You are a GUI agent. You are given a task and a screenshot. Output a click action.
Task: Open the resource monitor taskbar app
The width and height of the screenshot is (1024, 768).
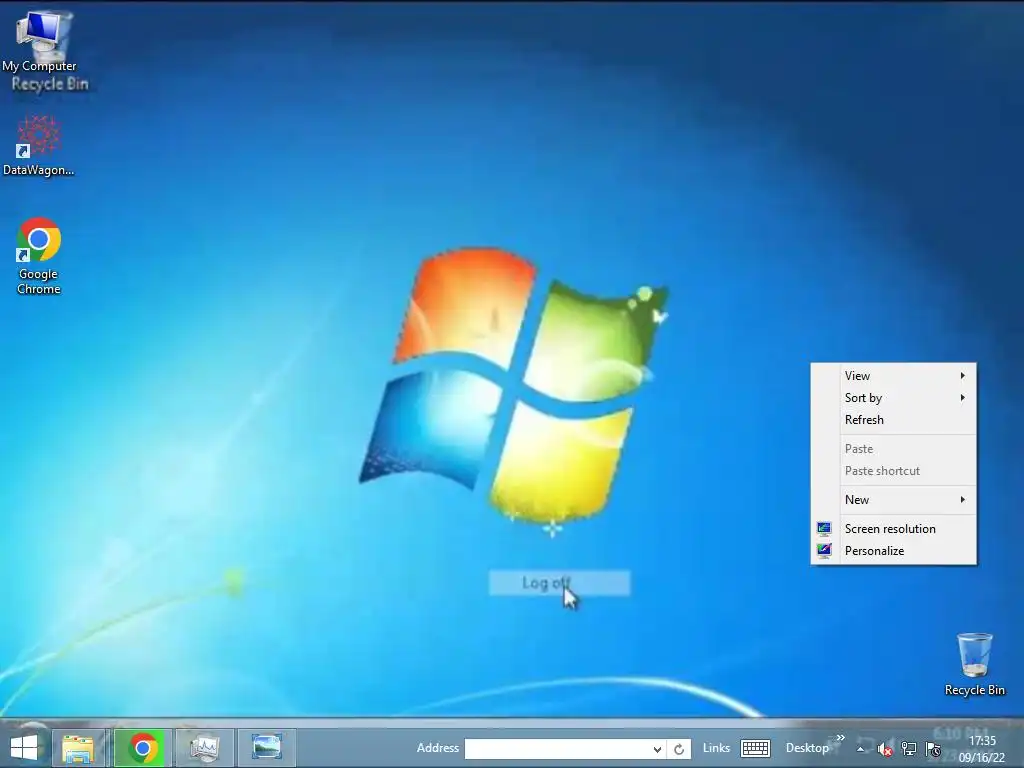pyautogui.click(x=204, y=748)
